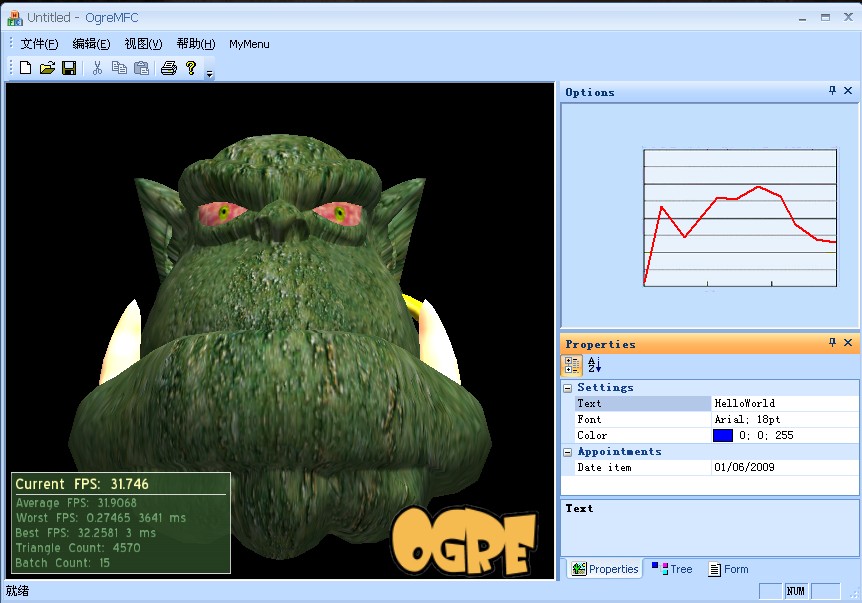Open the MyMenu menu
862x603 pixels.
pos(249,44)
